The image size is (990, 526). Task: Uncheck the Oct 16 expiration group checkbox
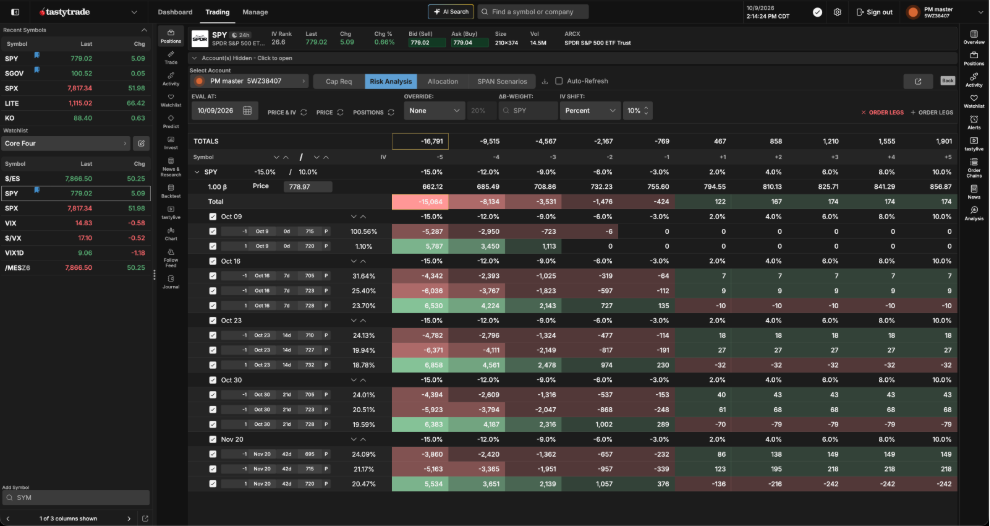tap(213, 261)
